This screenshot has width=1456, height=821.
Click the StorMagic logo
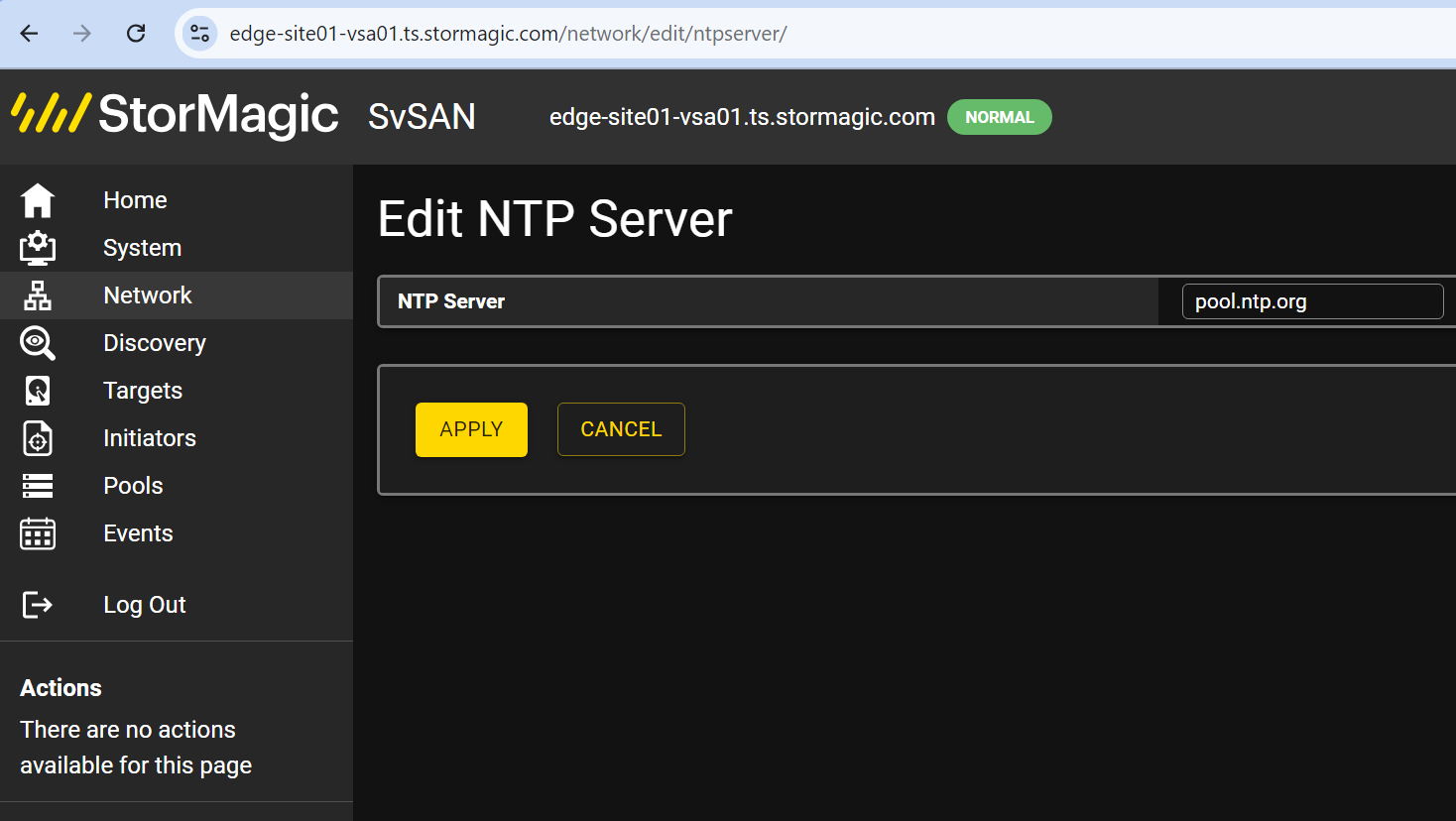176,114
